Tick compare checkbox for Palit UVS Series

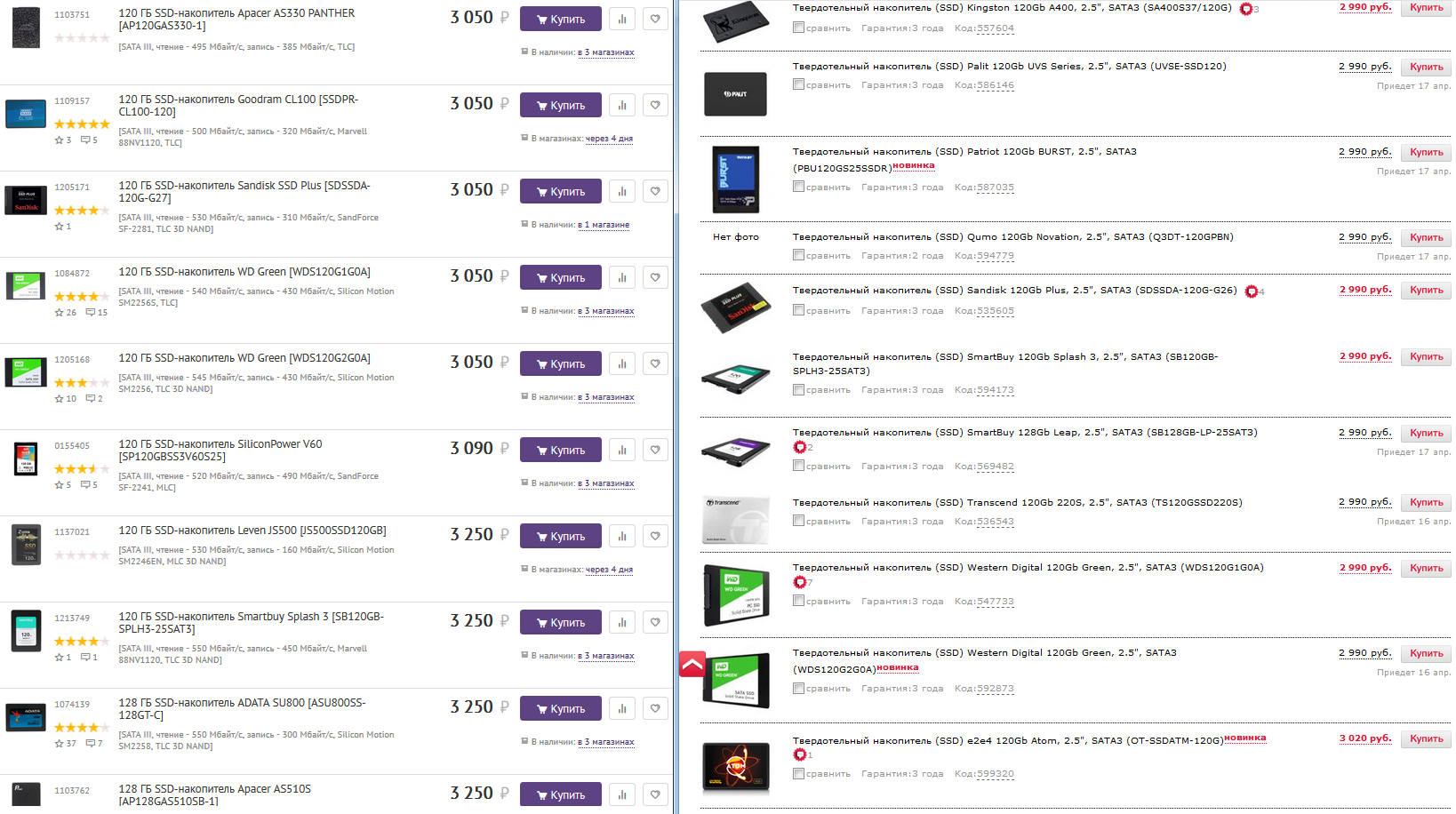[798, 84]
